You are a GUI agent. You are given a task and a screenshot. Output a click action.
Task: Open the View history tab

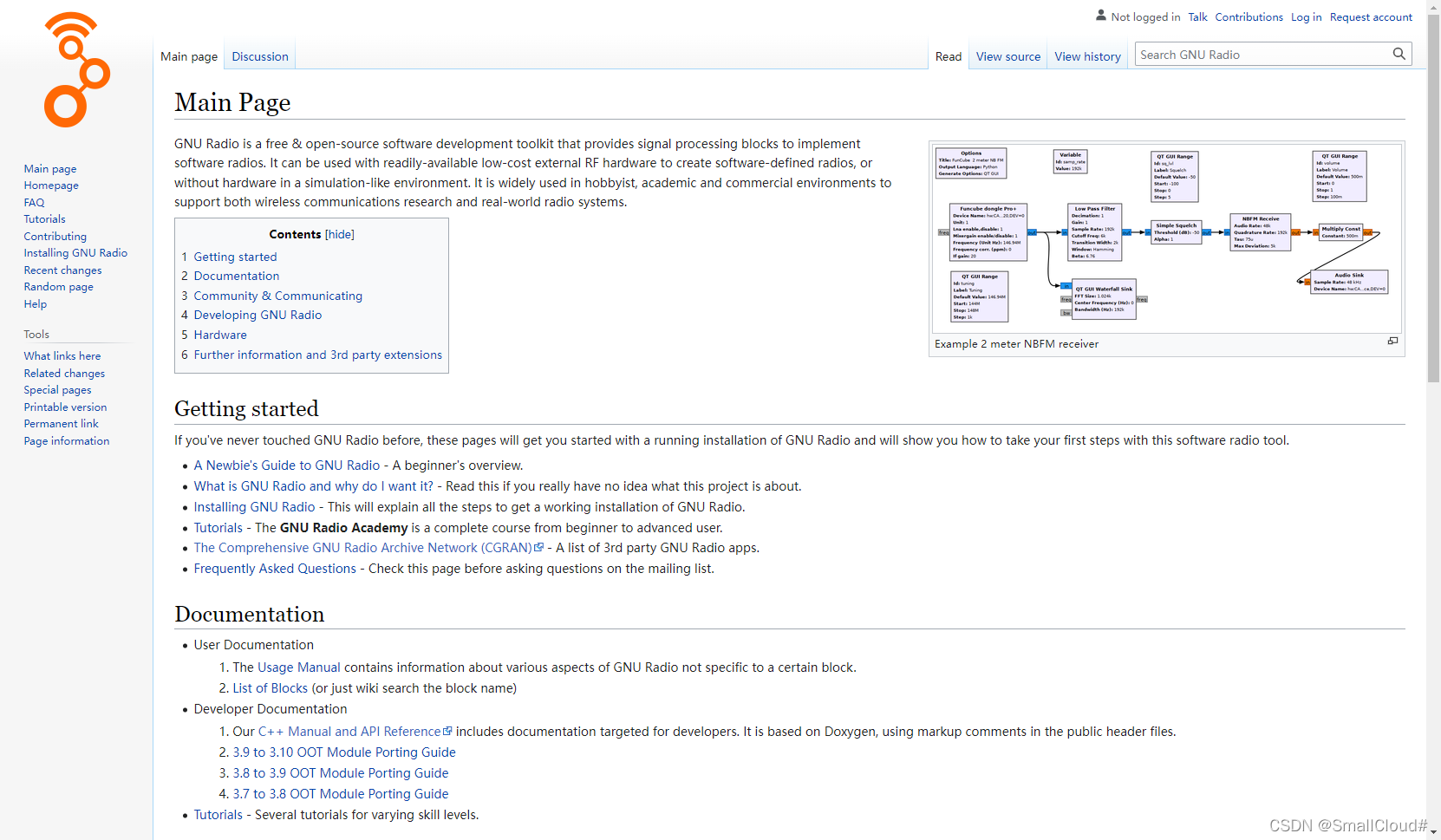(1087, 56)
